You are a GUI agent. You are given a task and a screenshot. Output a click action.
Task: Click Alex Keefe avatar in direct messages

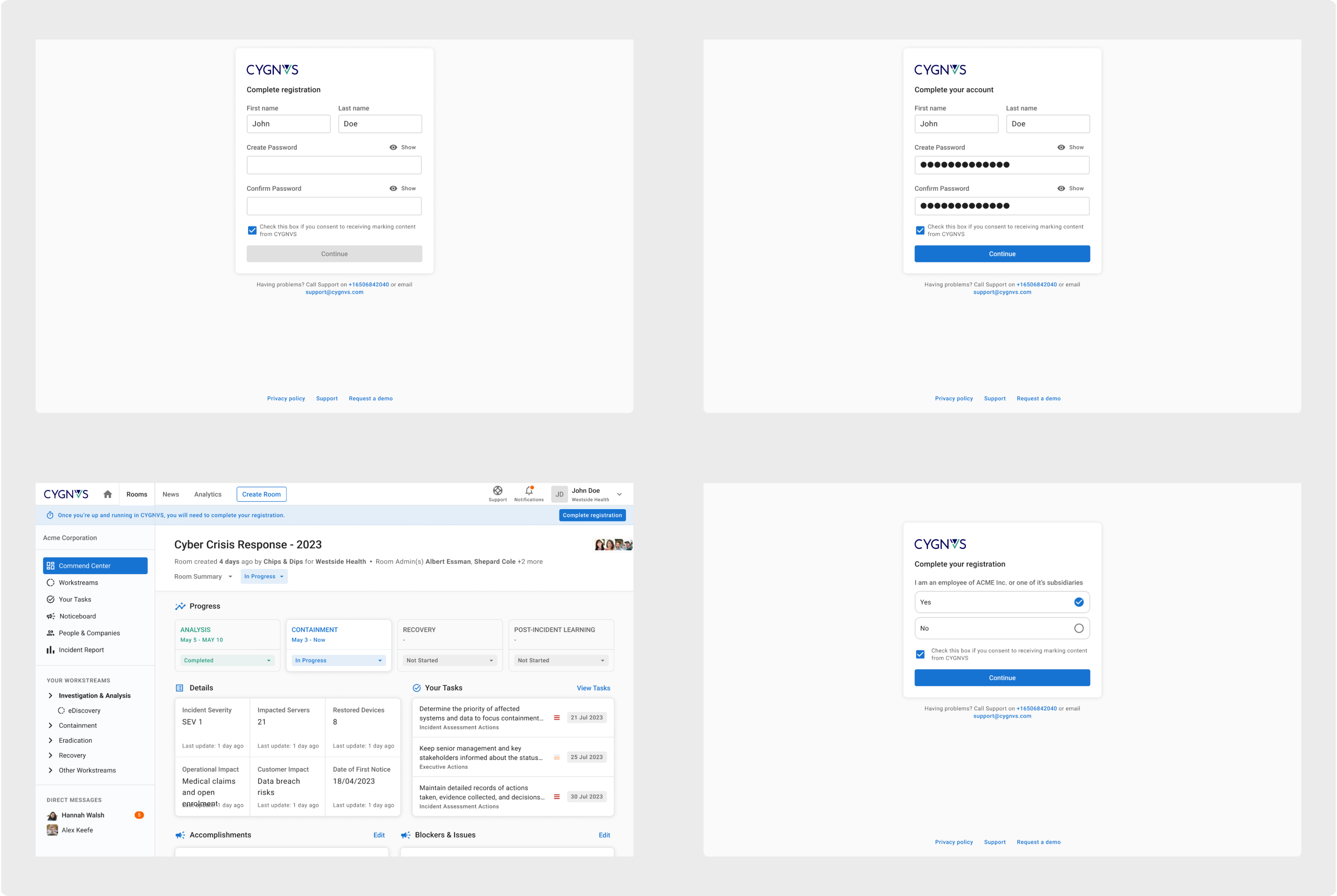click(52, 830)
